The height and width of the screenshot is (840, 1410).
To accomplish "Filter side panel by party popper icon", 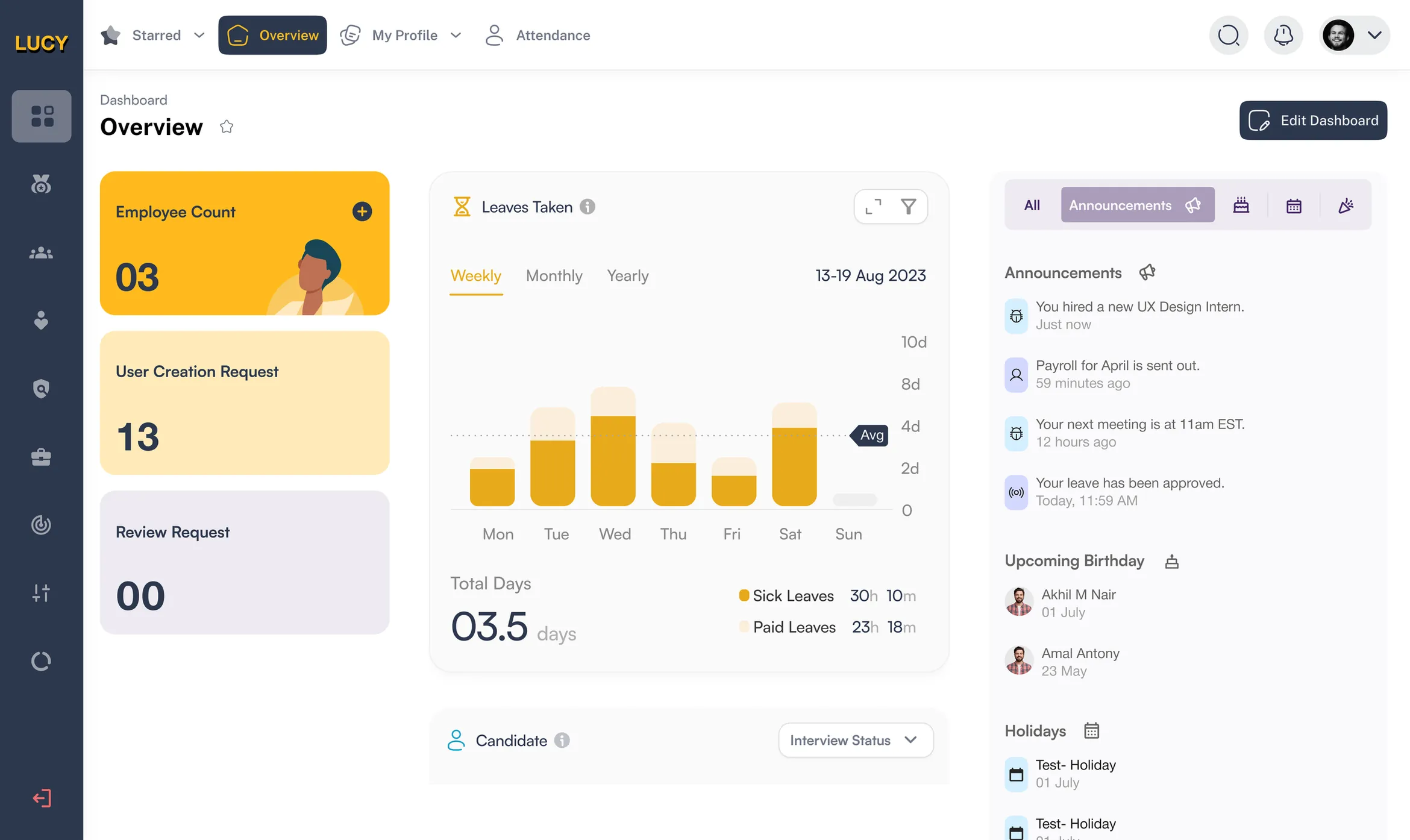I will [1346, 205].
